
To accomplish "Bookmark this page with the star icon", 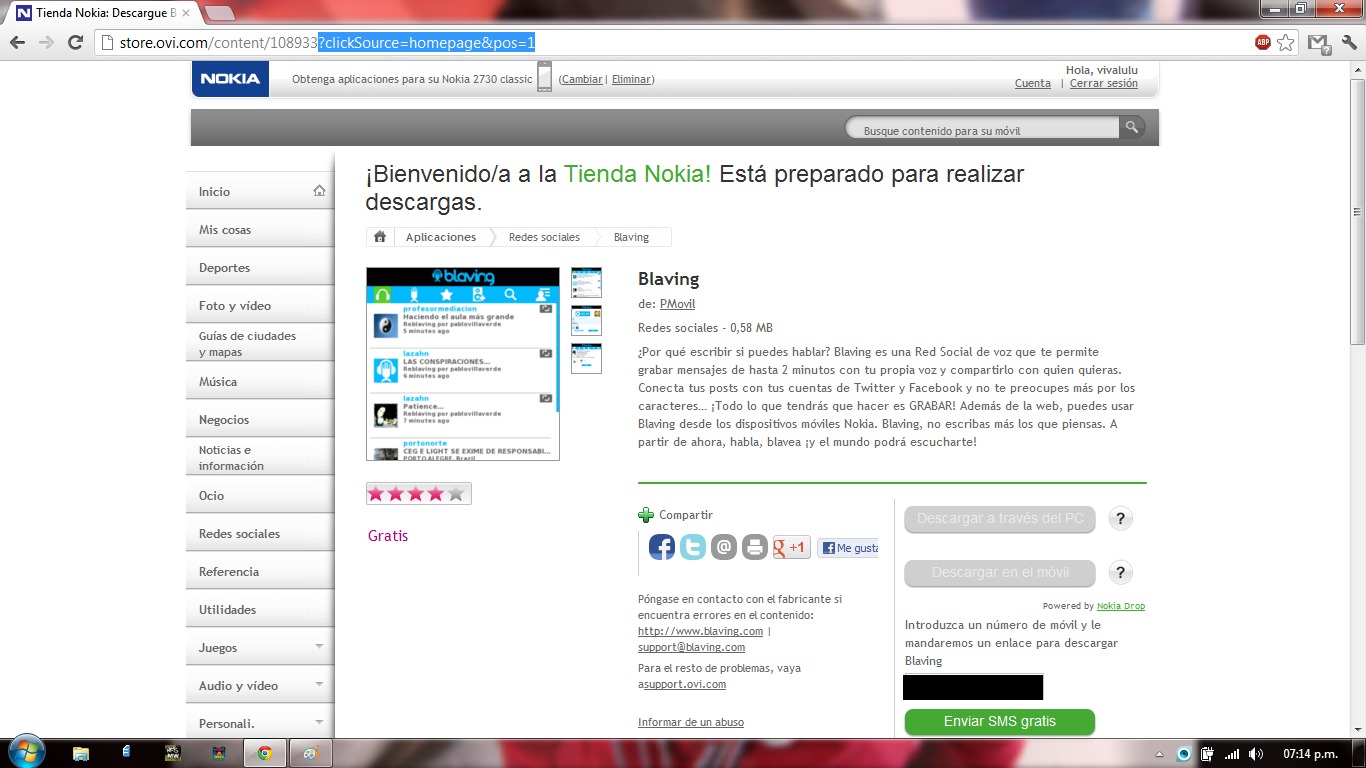I will [x=1286, y=42].
